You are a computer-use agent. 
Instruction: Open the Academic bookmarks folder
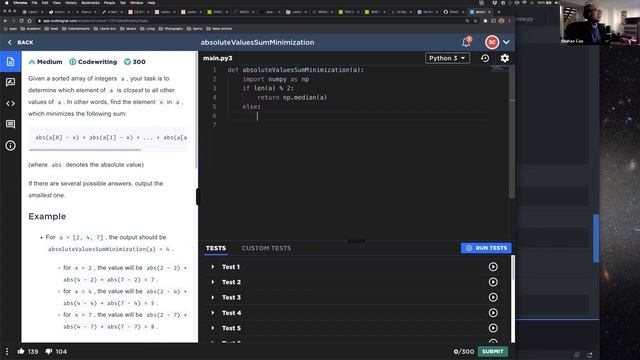coord(31,29)
